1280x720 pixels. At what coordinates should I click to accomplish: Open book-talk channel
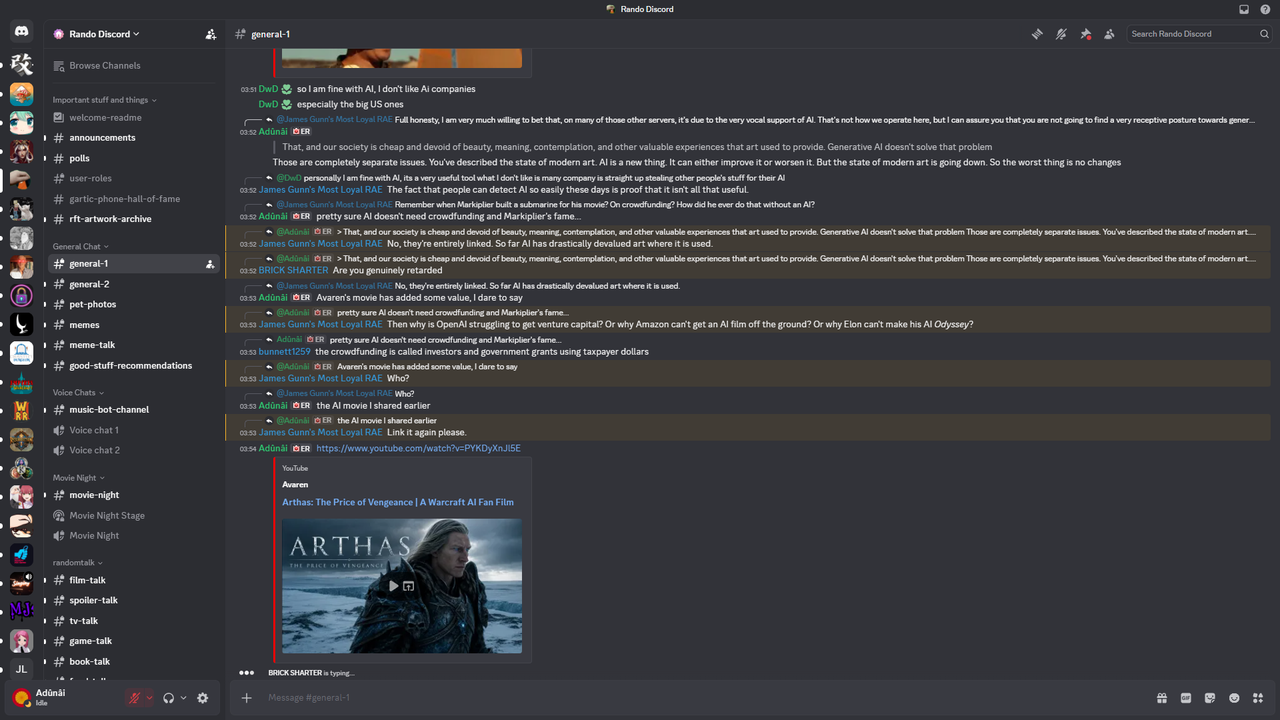133,661
